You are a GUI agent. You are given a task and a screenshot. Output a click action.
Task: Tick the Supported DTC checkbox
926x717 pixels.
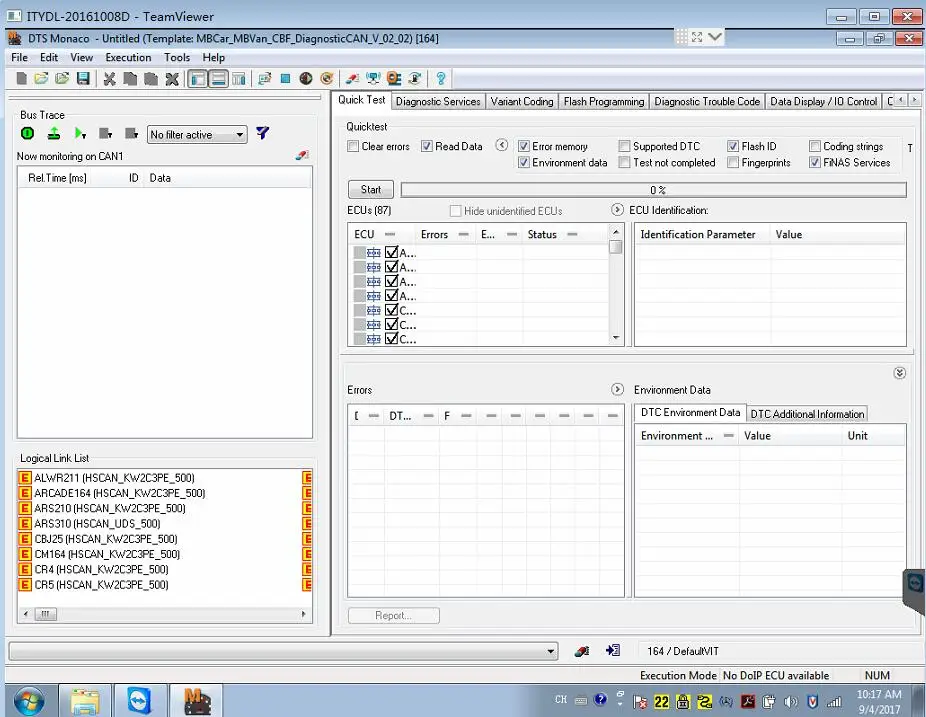click(x=624, y=147)
